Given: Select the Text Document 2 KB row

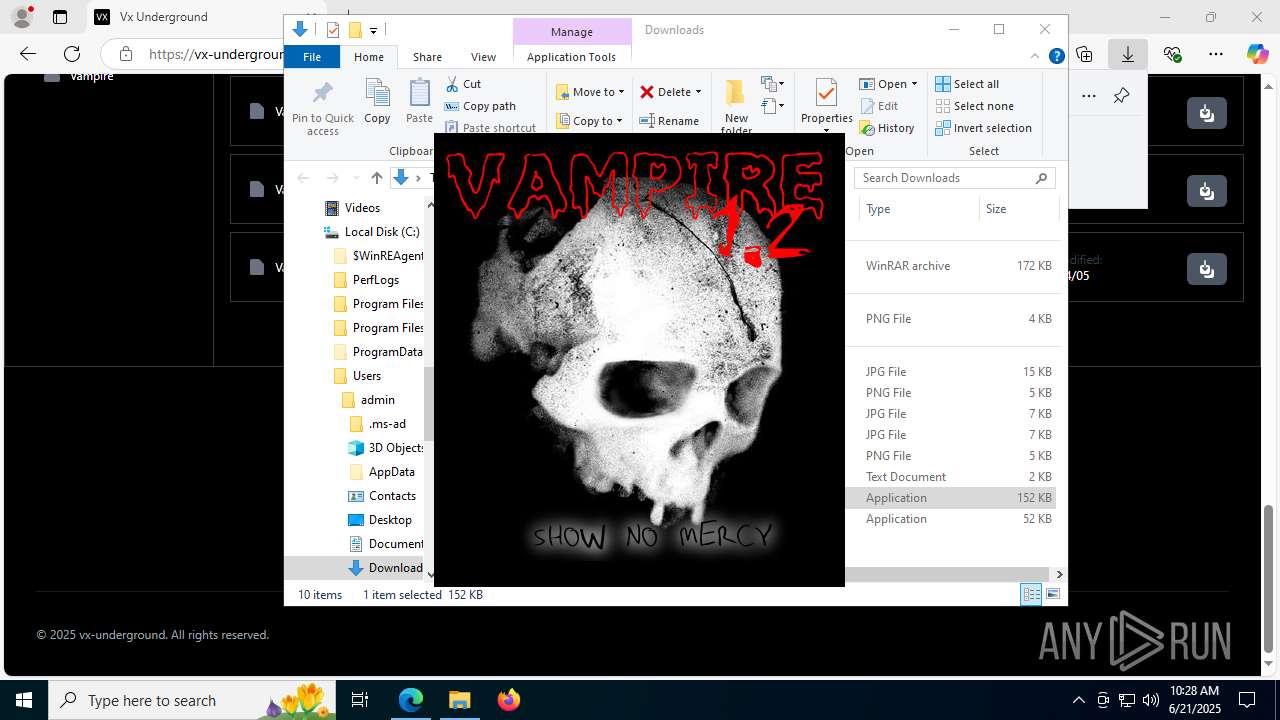Looking at the screenshot, I should (x=950, y=477).
